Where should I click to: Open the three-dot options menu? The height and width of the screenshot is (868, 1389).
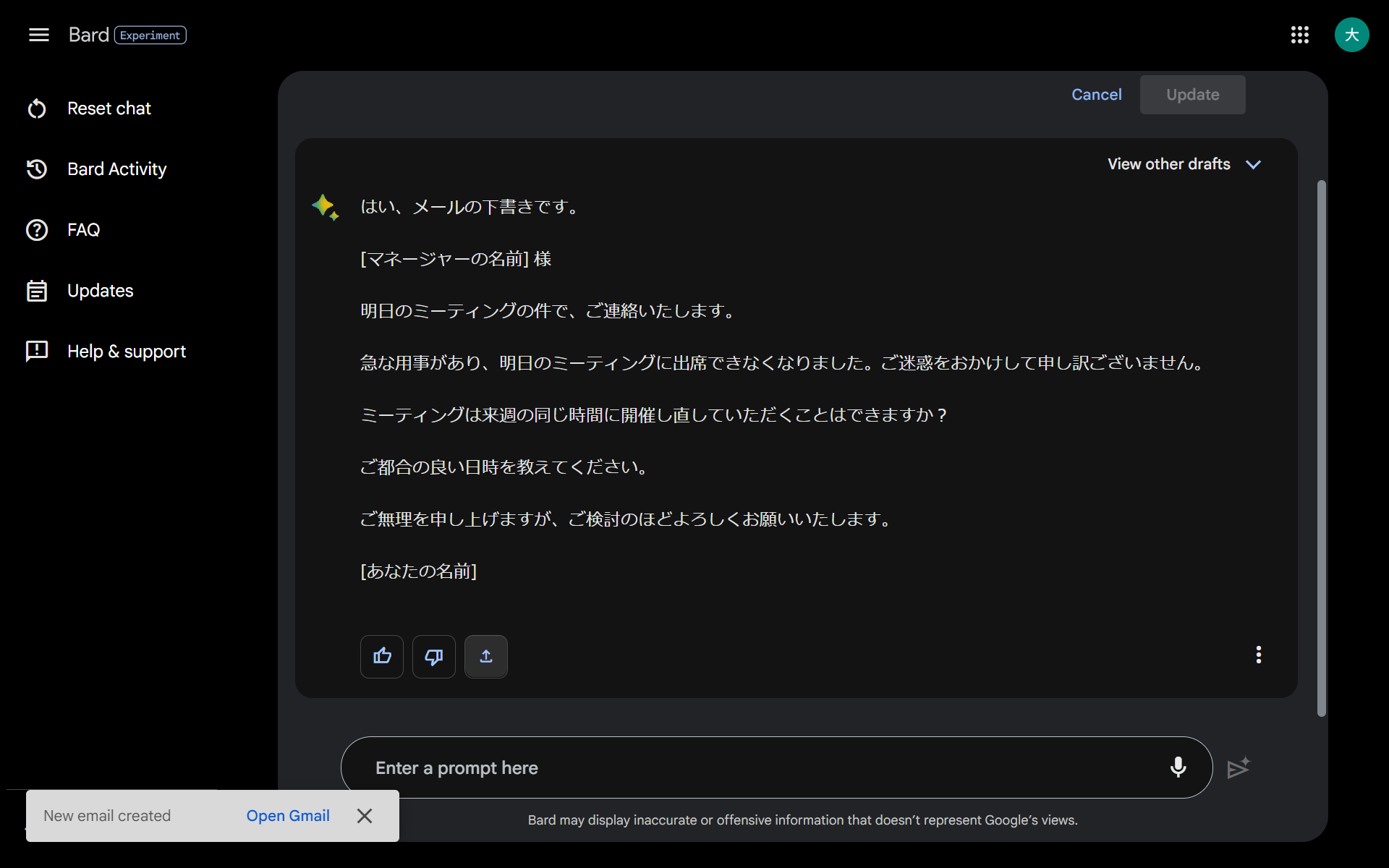pos(1258,655)
